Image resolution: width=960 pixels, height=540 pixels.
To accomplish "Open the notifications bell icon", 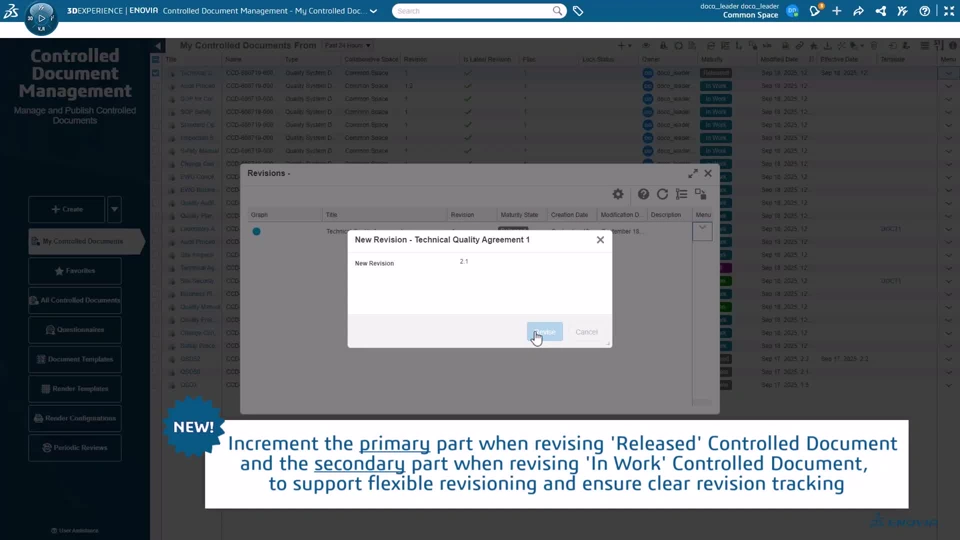I will [x=814, y=11].
